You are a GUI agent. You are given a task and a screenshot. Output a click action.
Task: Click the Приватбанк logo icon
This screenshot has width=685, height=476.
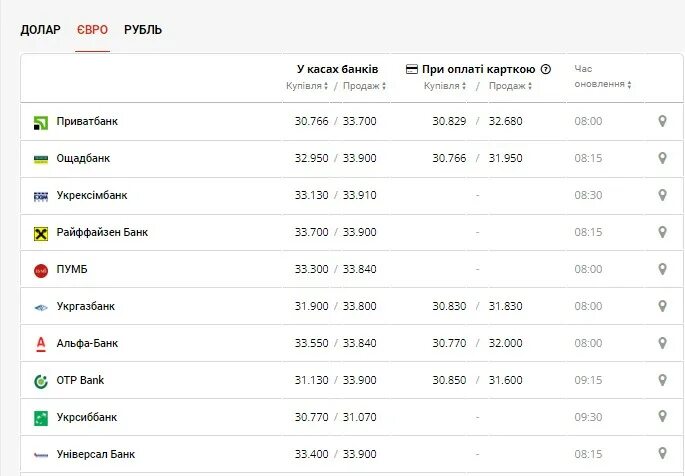(x=41, y=123)
